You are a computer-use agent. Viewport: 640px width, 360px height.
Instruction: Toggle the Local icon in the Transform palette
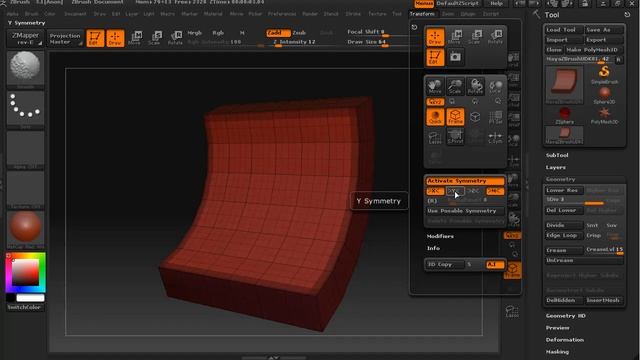click(x=495, y=86)
